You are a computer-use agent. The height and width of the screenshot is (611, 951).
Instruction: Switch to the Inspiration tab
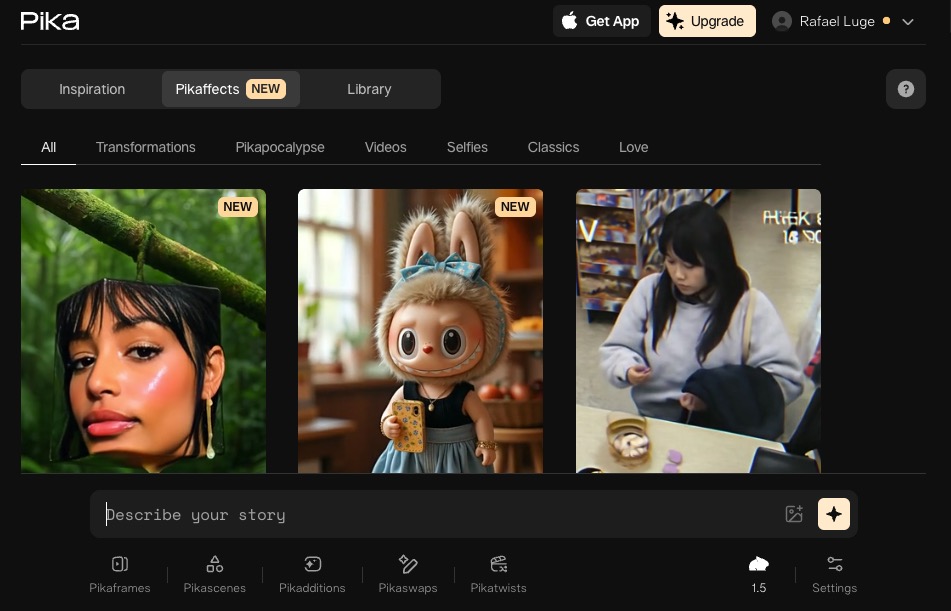(x=92, y=89)
